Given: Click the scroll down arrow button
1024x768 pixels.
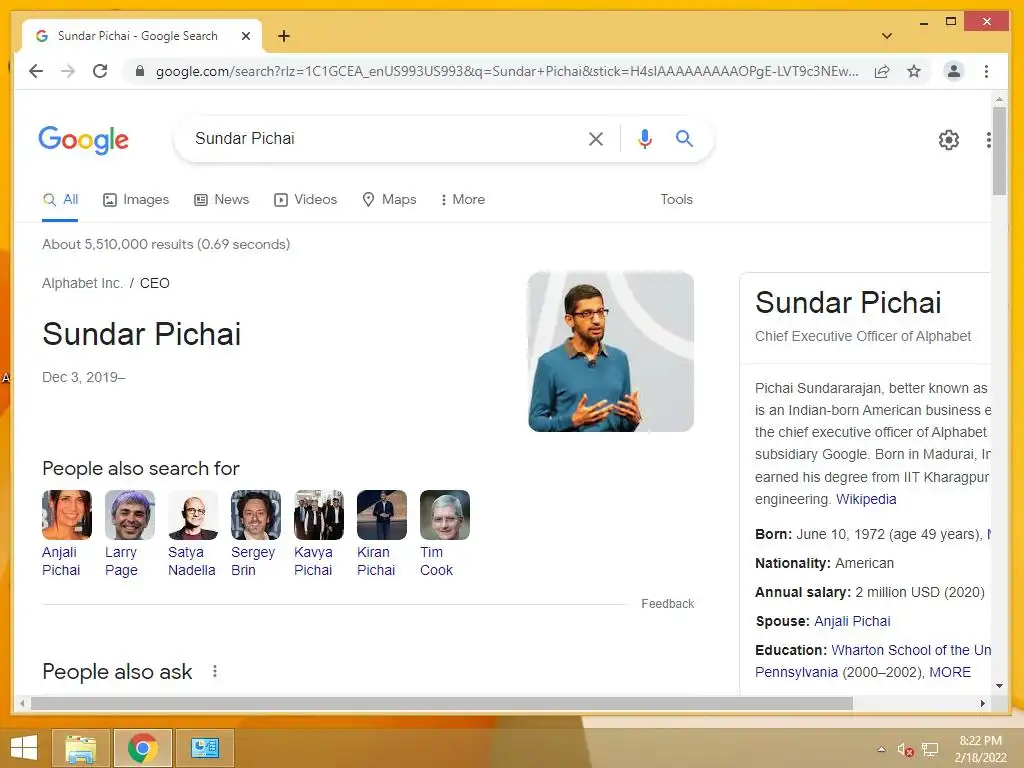Looking at the screenshot, I should pyautogui.click(x=999, y=686).
